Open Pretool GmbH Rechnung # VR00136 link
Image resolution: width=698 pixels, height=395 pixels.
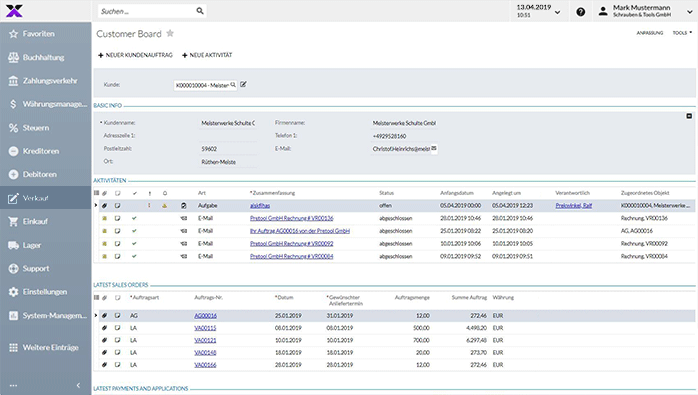pyautogui.click(x=292, y=218)
